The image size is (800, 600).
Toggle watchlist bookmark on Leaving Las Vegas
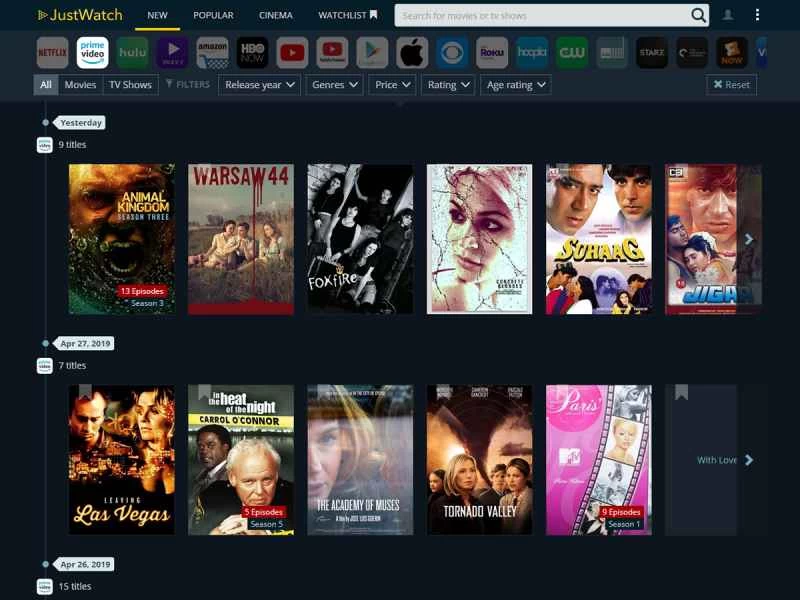point(85,392)
